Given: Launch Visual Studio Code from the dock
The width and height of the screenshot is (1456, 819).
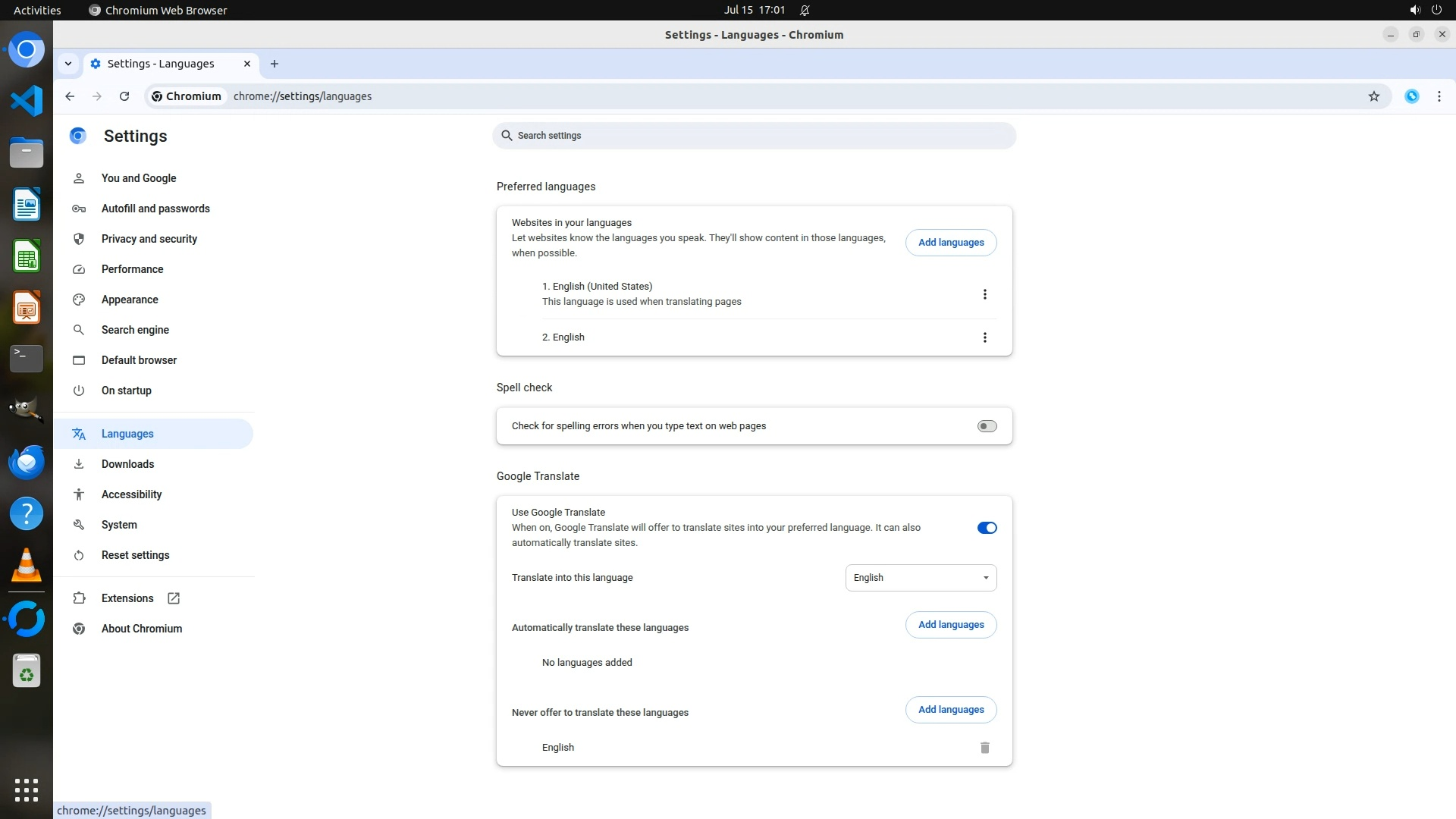Looking at the screenshot, I should tap(27, 101).
